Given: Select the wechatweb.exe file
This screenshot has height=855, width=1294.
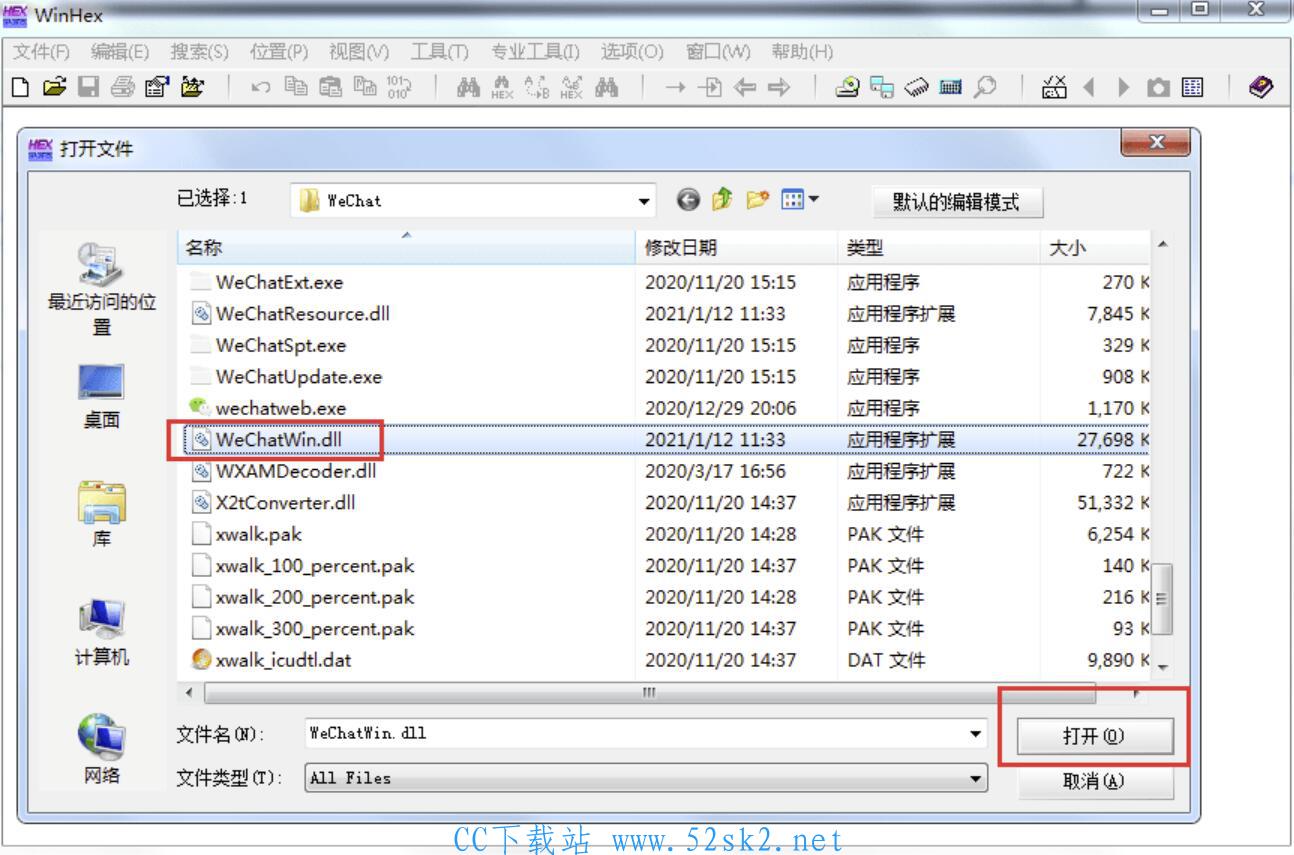Looking at the screenshot, I should (x=280, y=408).
